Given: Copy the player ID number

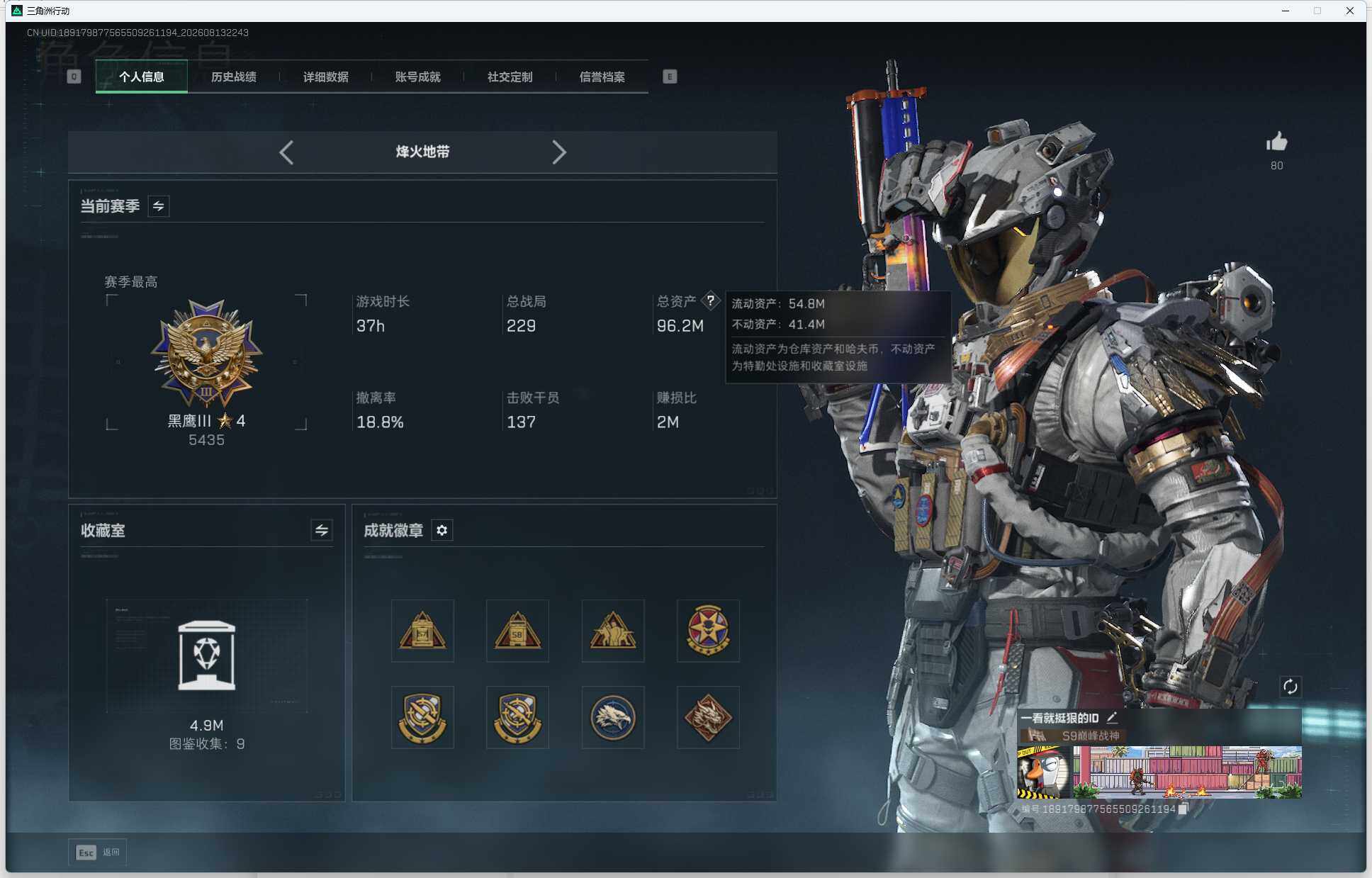Looking at the screenshot, I should (1183, 809).
